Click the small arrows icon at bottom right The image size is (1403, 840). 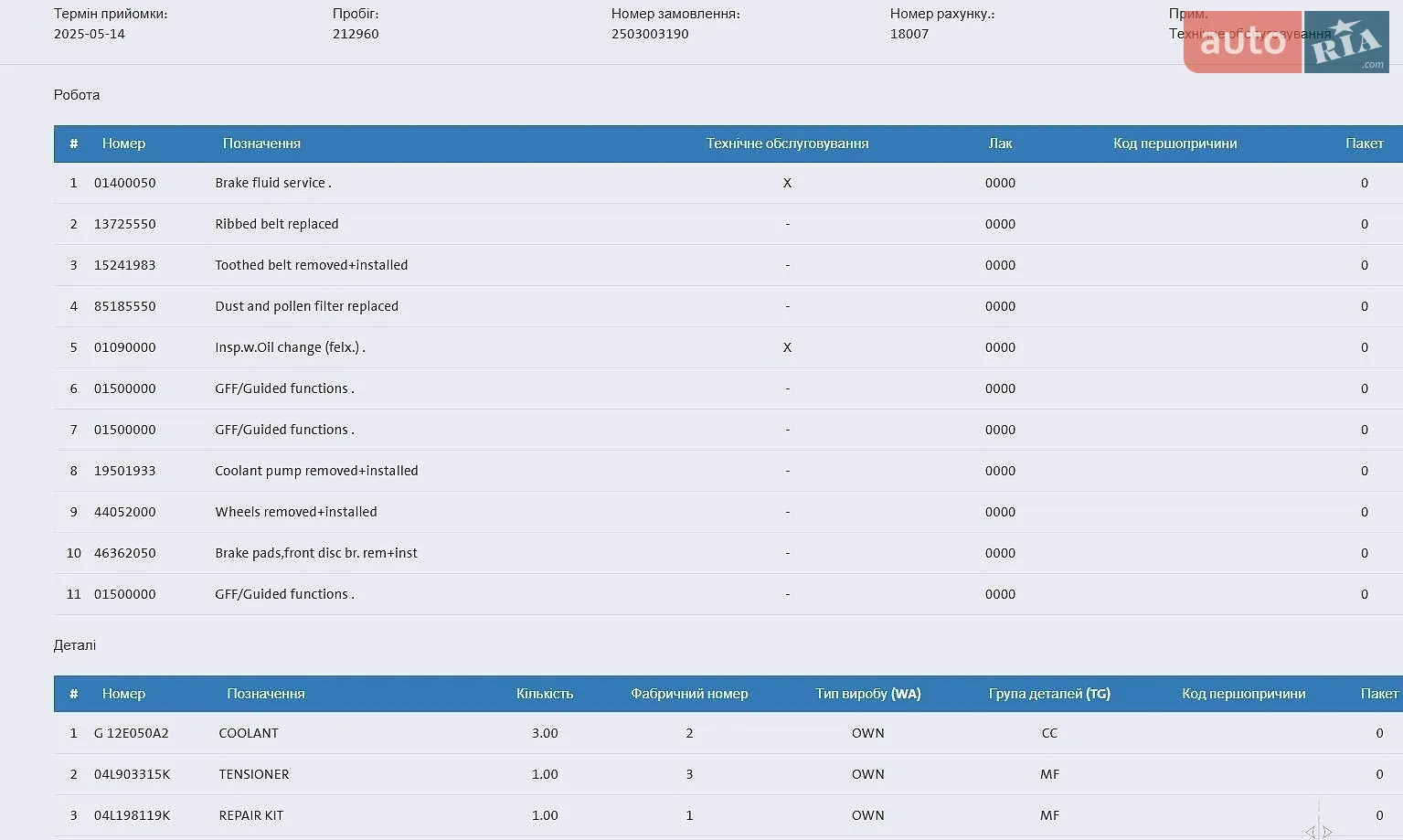[1318, 832]
